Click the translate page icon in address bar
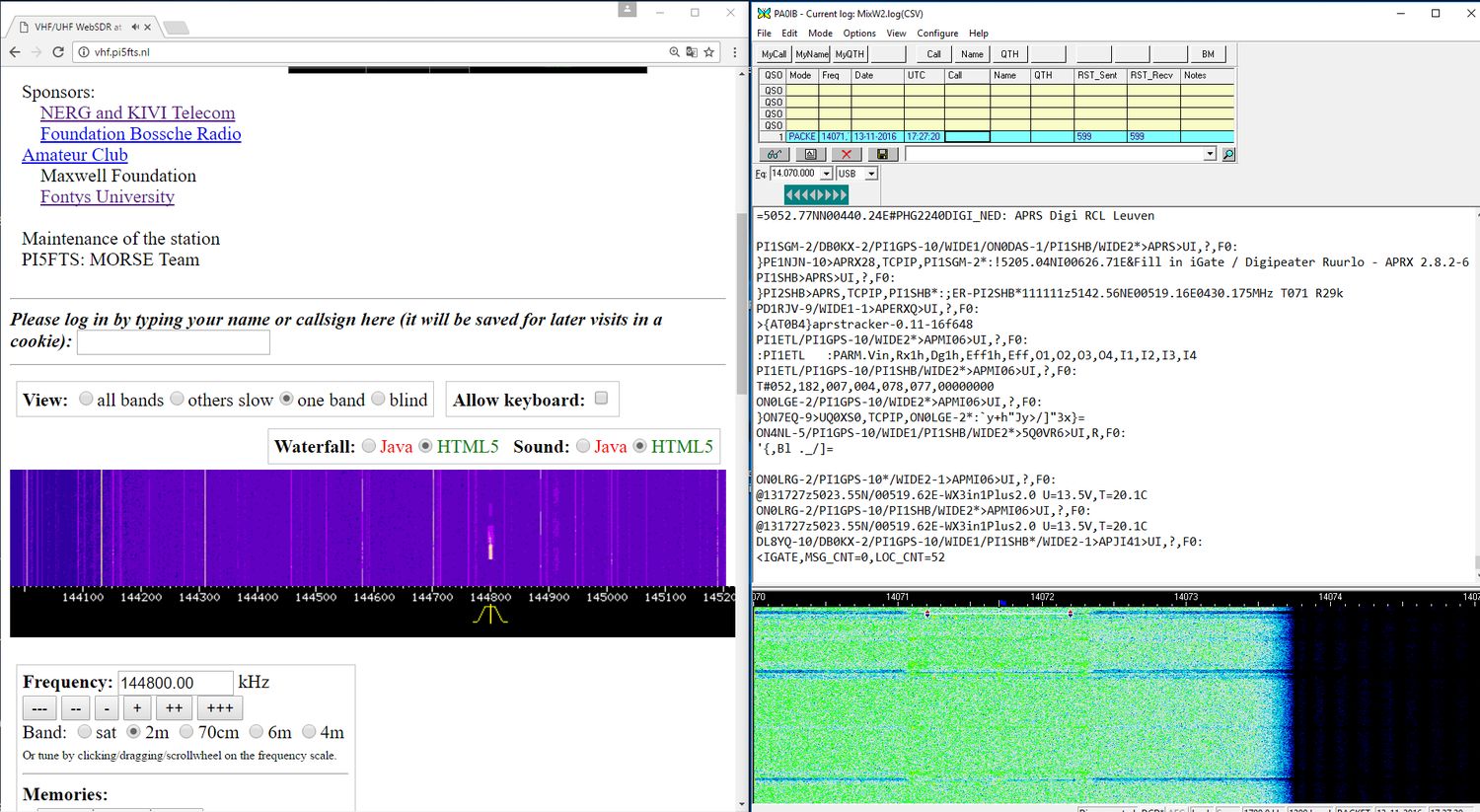The image size is (1480, 812). pyautogui.click(x=692, y=52)
